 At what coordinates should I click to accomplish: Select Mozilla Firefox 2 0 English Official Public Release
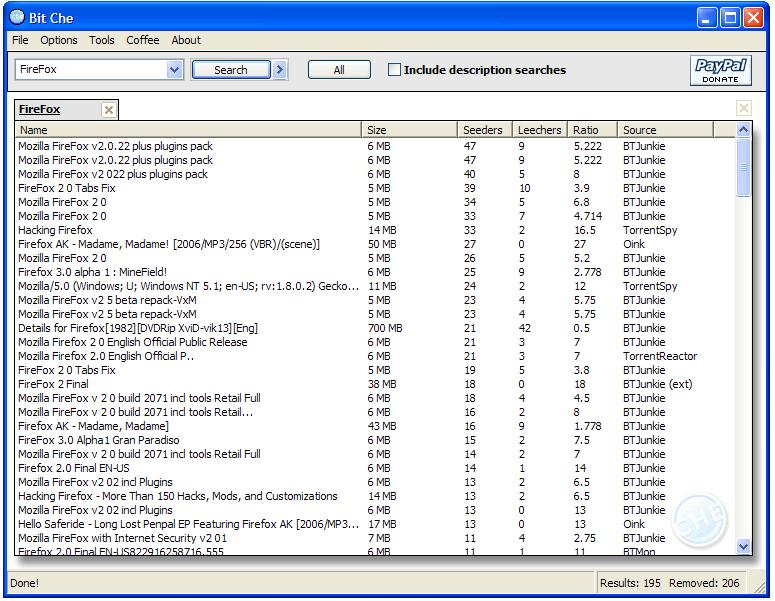tap(375, 342)
